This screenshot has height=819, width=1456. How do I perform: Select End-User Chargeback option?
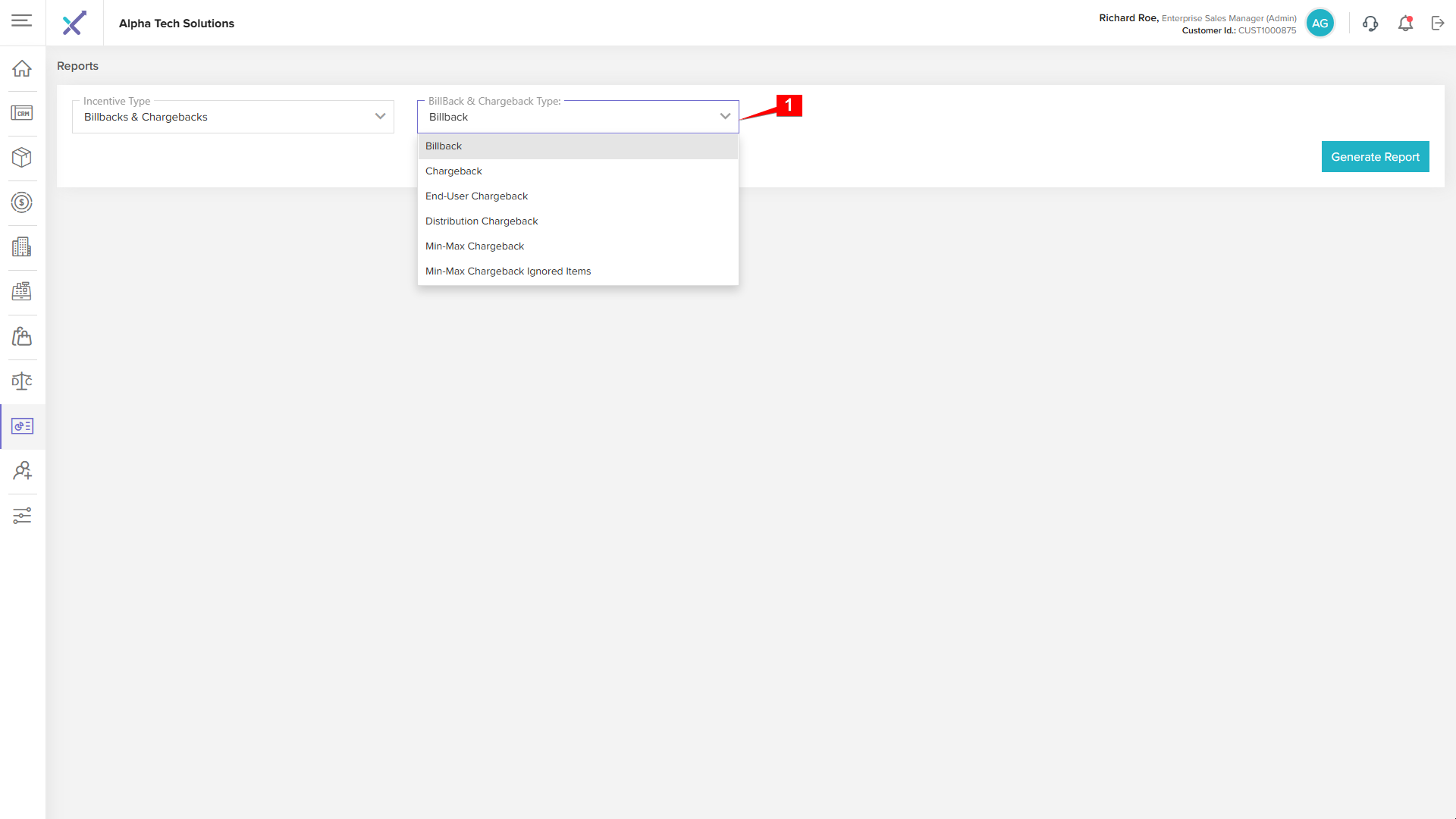[x=476, y=196]
